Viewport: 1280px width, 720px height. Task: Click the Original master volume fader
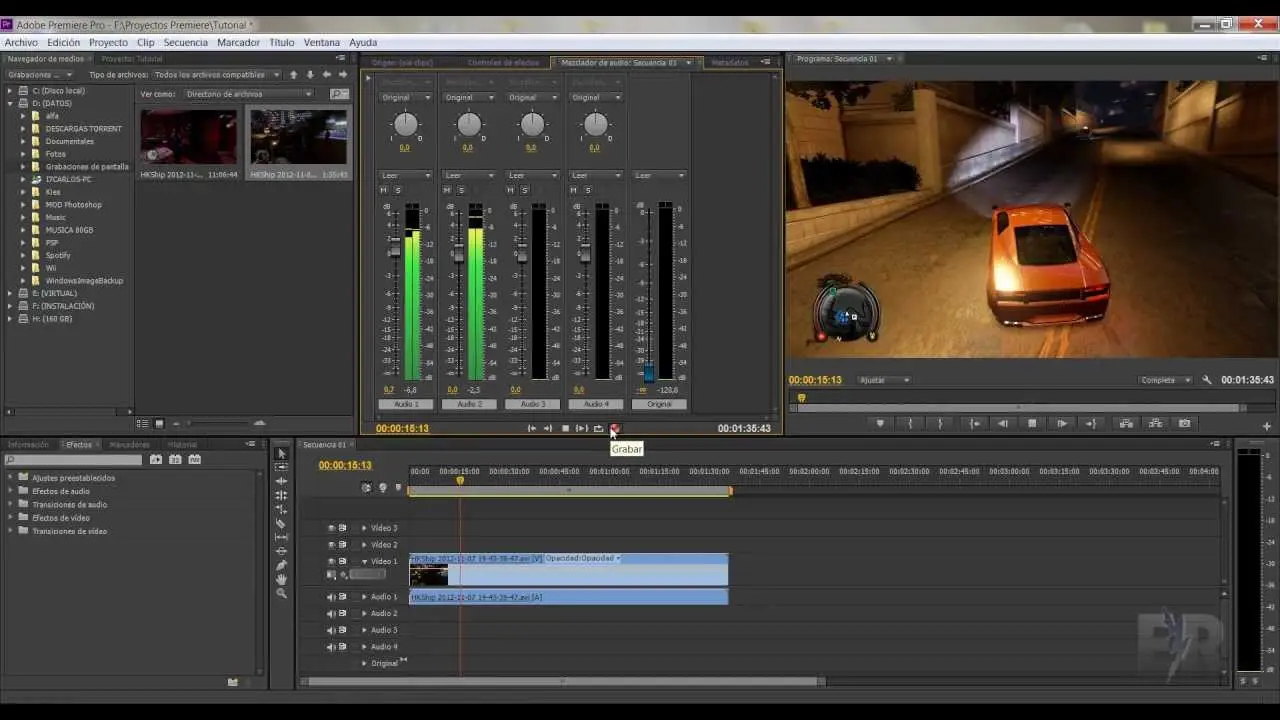point(649,373)
